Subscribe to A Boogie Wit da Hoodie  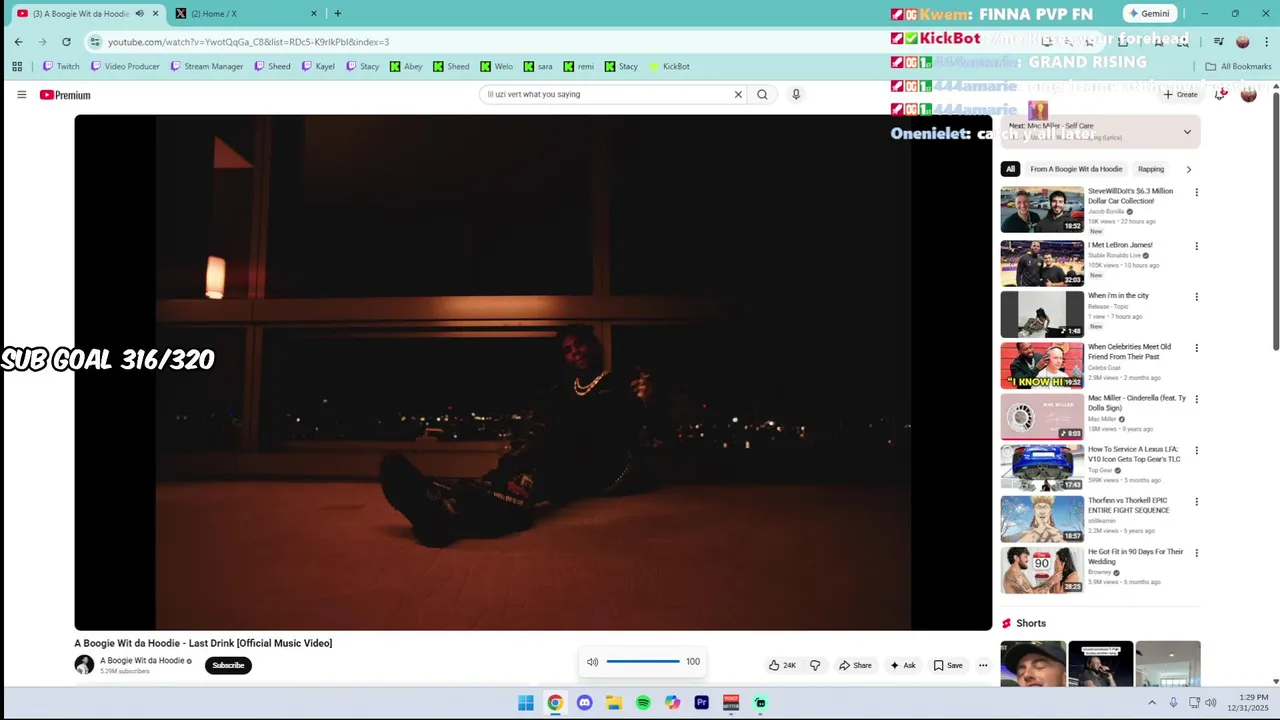click(228, 665)
